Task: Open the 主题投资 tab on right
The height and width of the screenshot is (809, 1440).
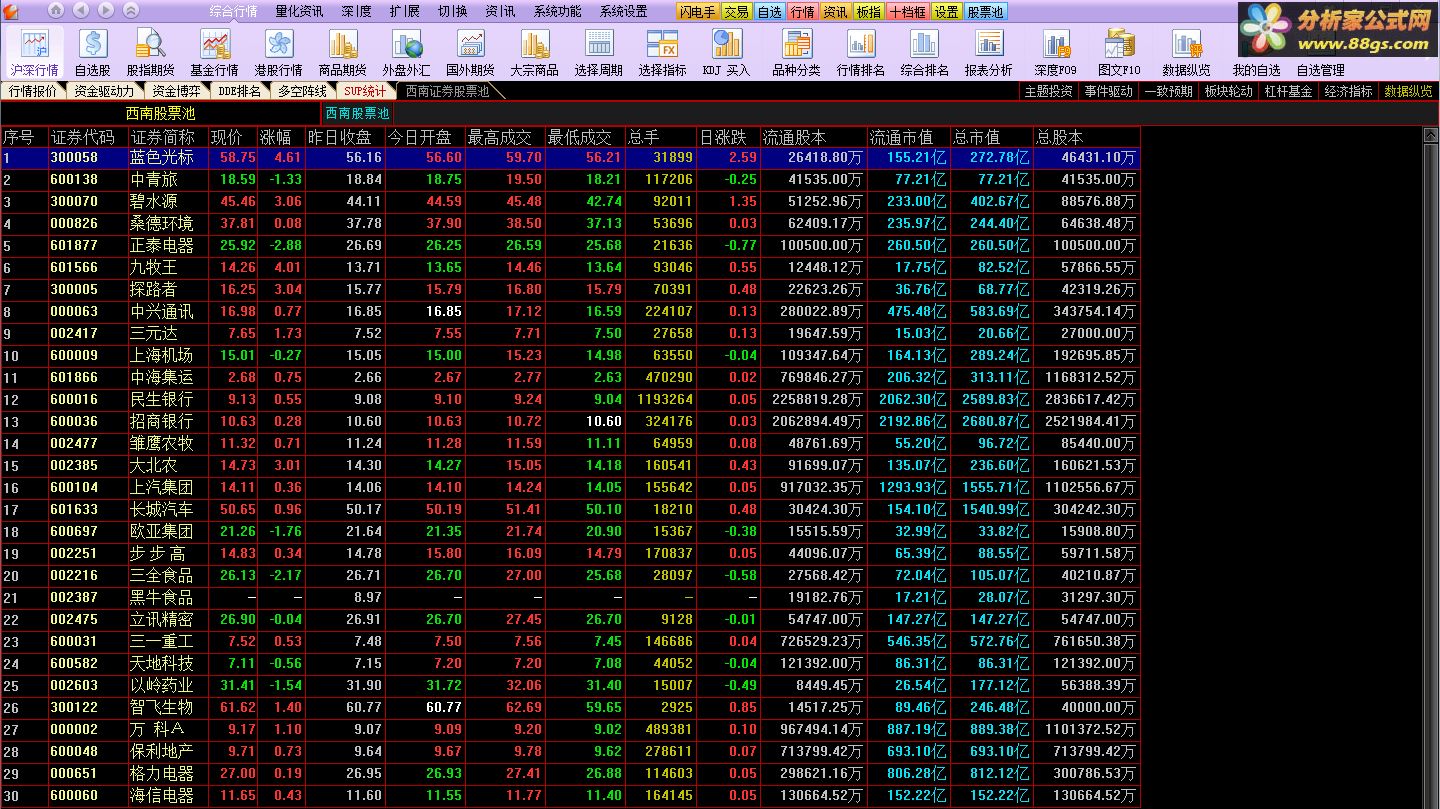Action: click(x=1049, y=91)
